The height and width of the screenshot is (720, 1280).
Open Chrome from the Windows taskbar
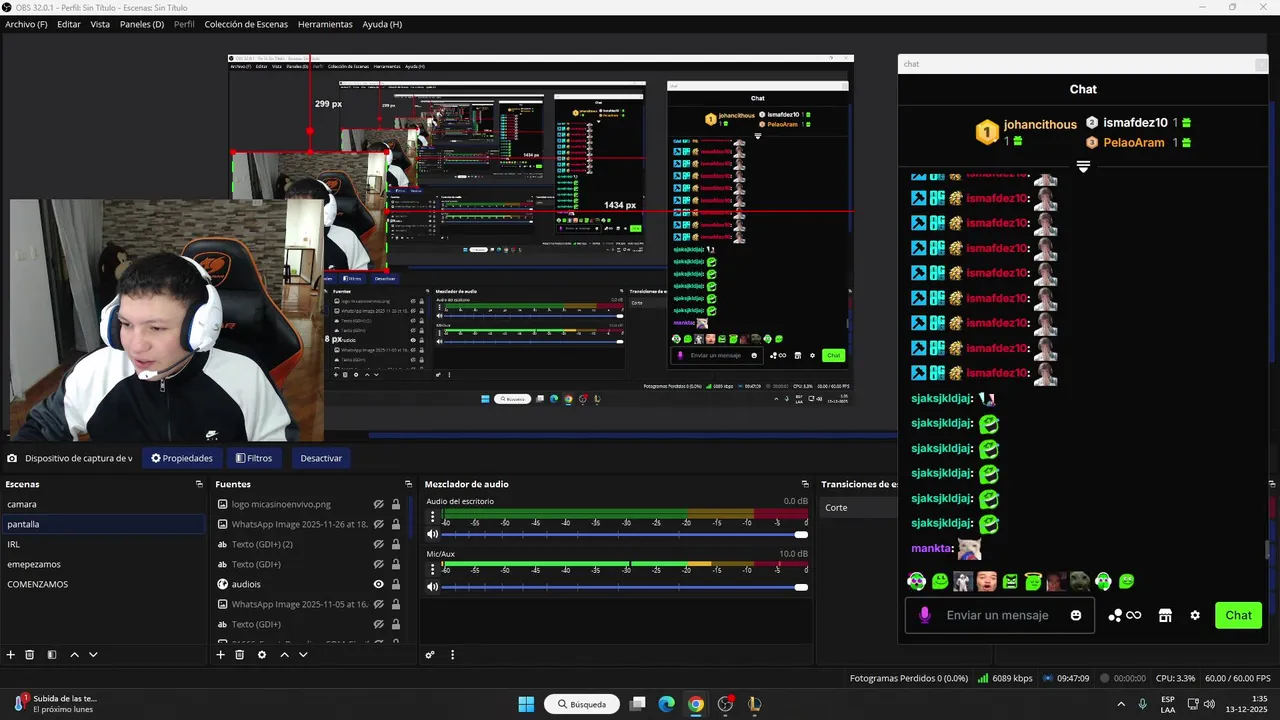[696, 704]
